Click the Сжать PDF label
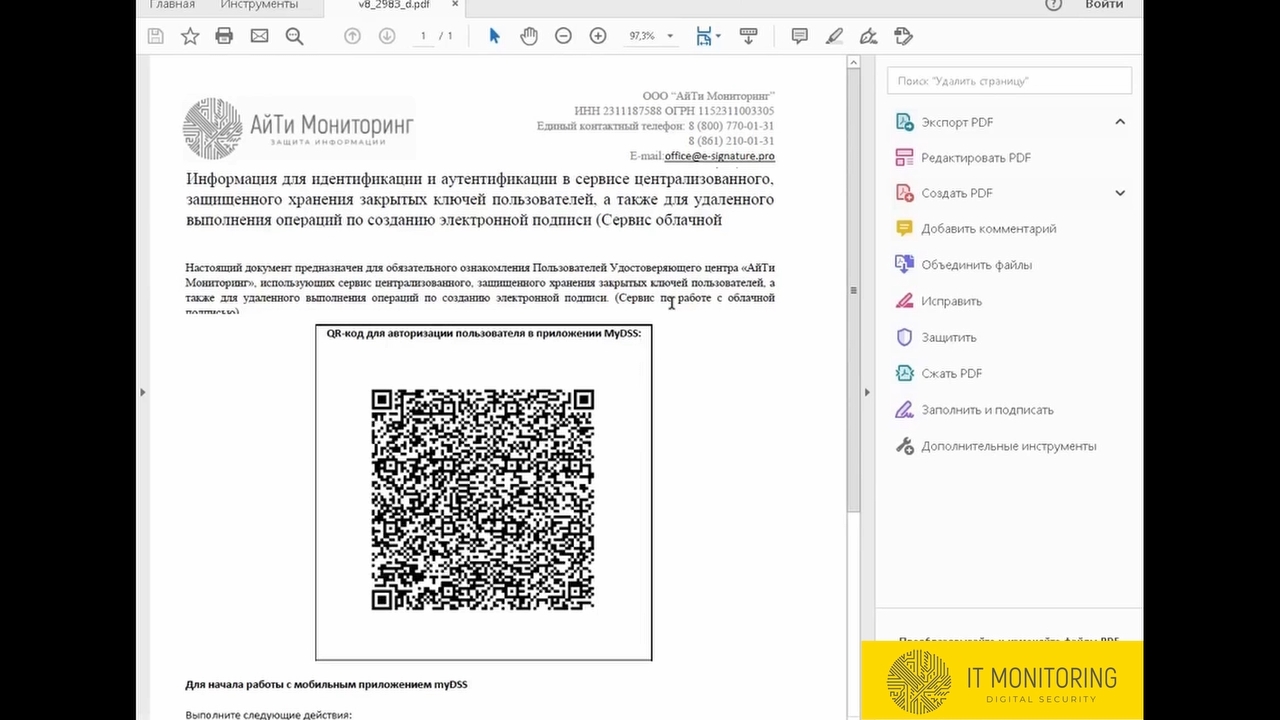This screenshot has height=720, width=1280. point(951,373)
